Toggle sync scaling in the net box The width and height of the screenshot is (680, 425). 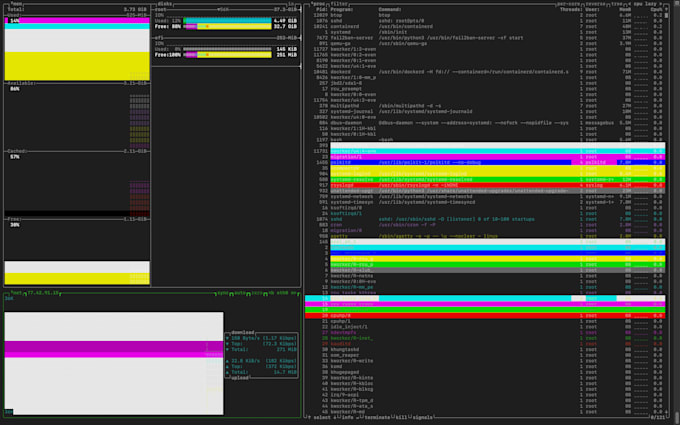[x=223, y=293]
